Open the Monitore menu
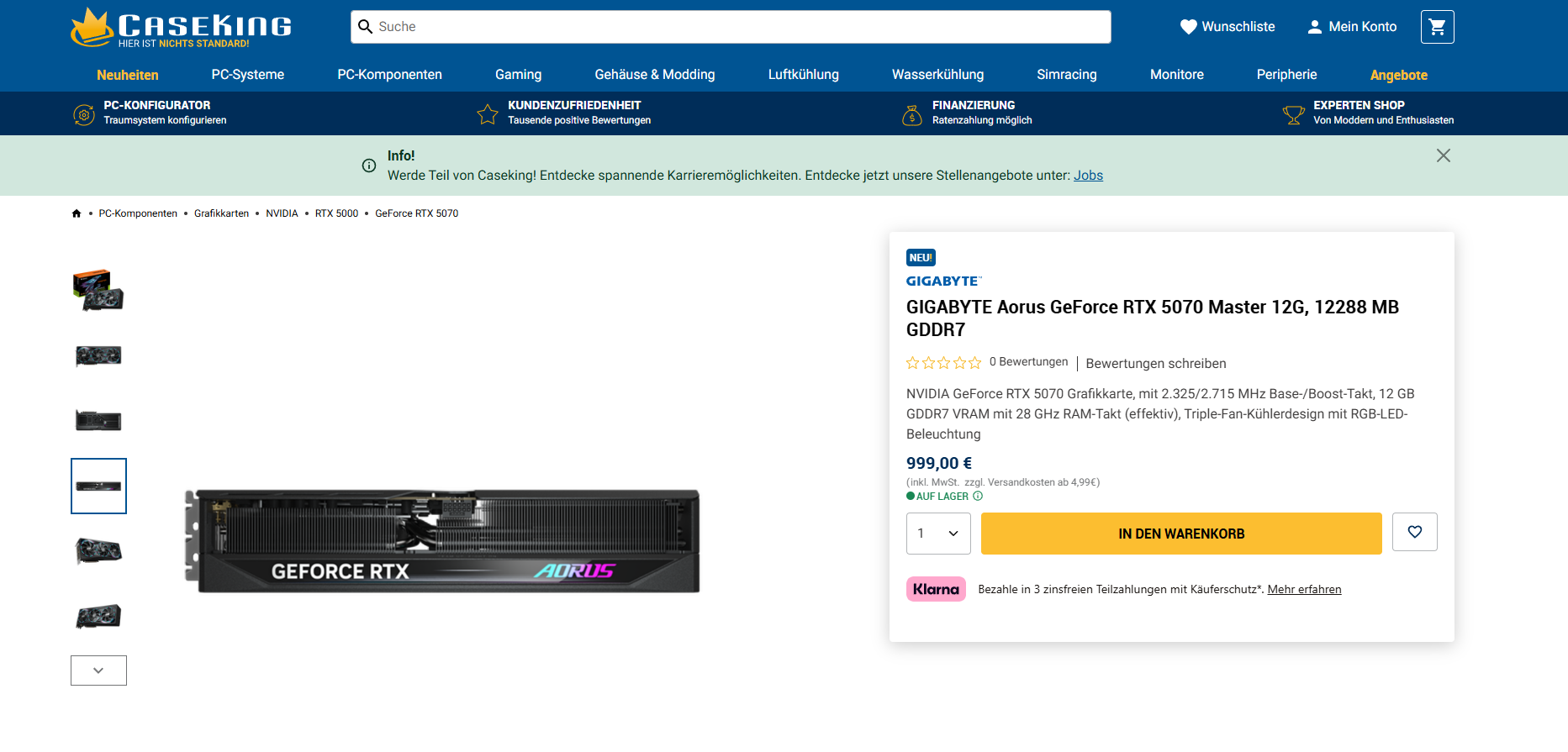Viewport: 1568px width, 752px height. click(x=1177, y=75)
